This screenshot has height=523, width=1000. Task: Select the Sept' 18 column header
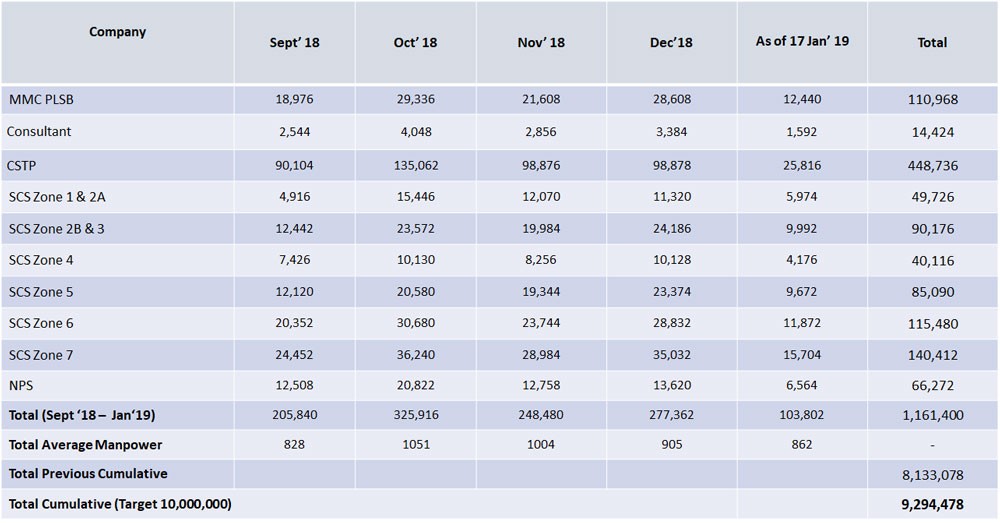pyautogui.click(x=294, y=43)
